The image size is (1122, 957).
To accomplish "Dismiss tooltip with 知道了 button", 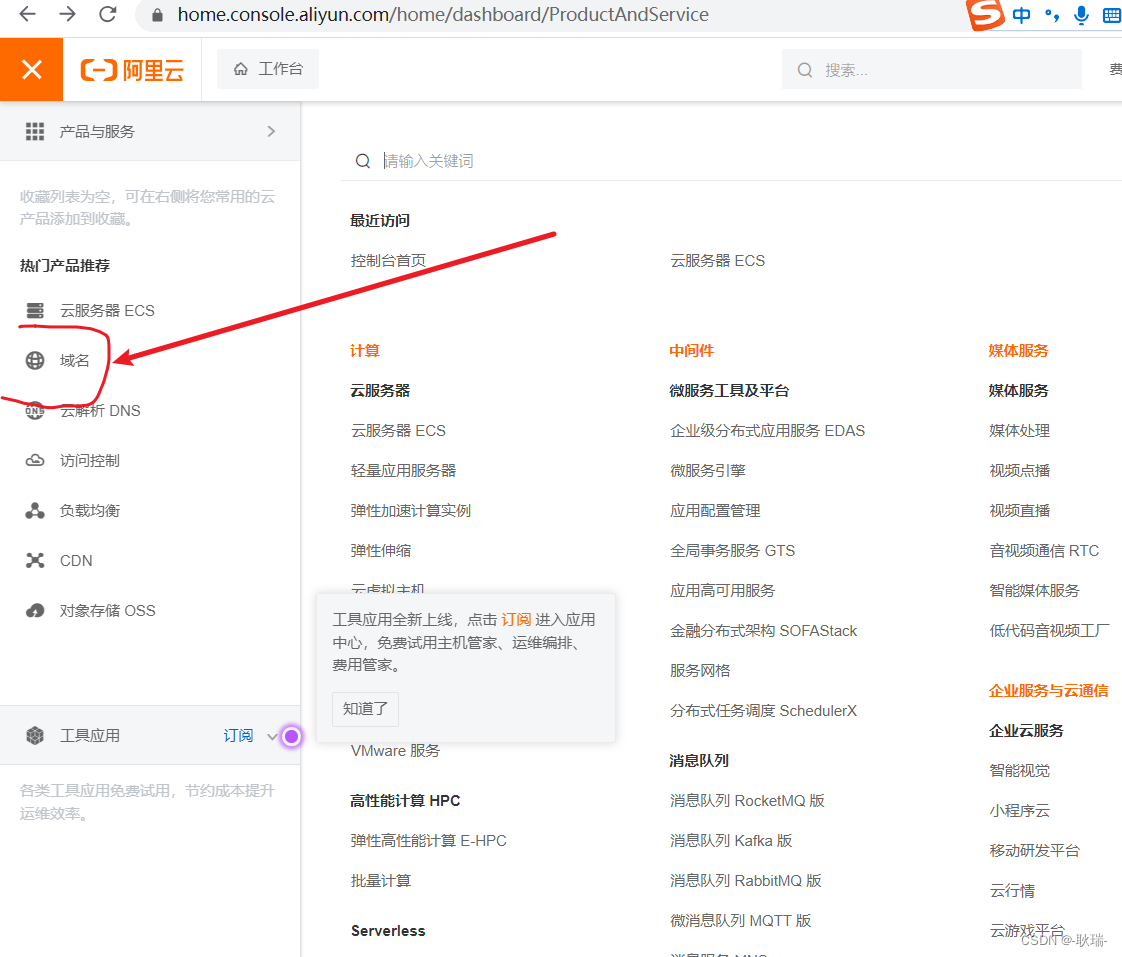I will [366, 709].
